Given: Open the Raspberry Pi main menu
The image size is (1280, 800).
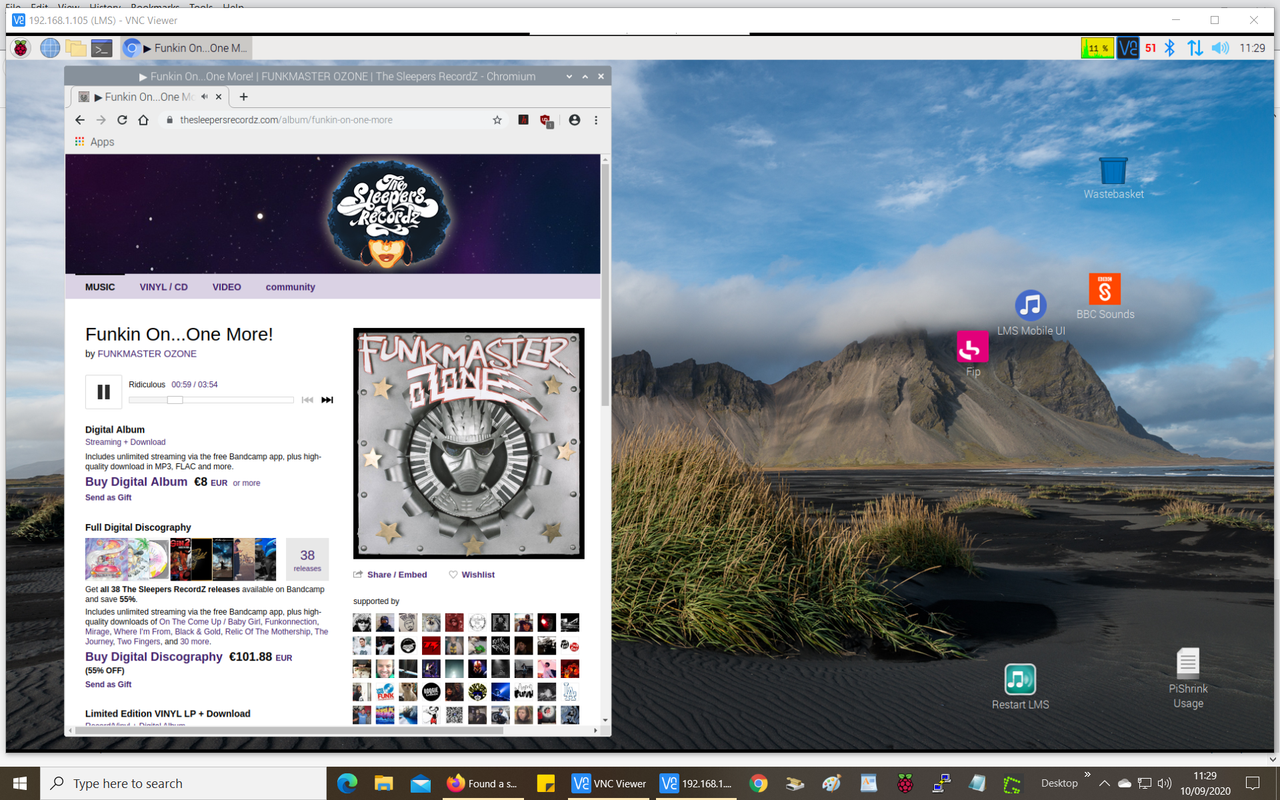Looking at the screenshot, I should tap(21, 48).
